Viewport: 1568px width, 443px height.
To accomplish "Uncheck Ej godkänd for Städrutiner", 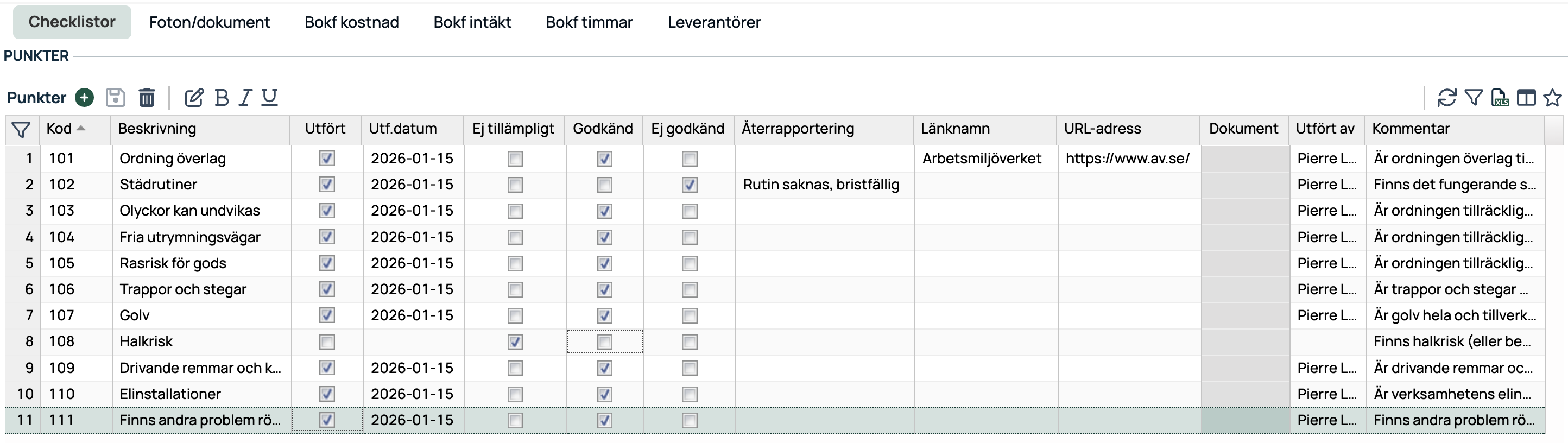I will pyautogui.click(x=690, y=185).
